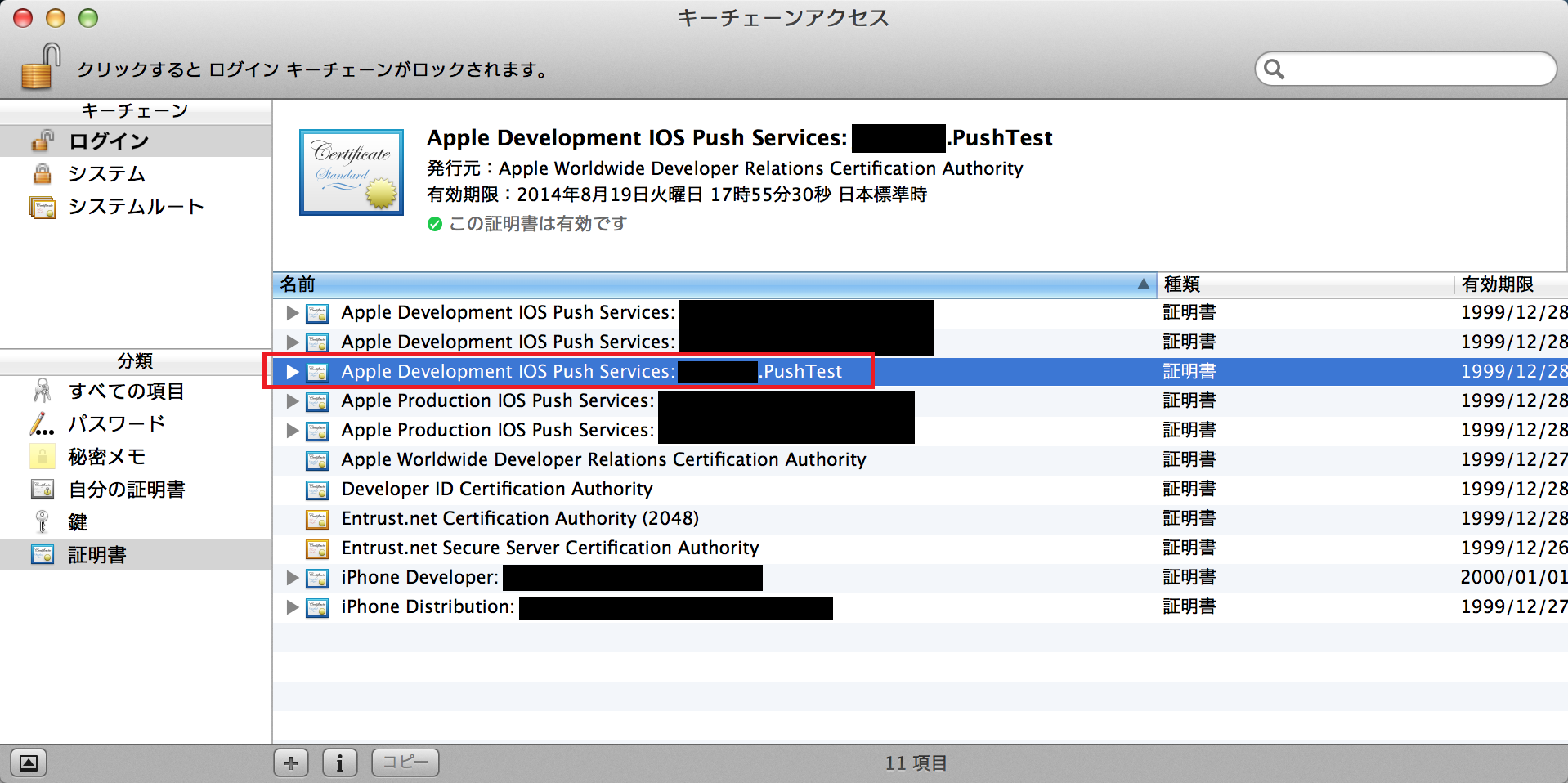This screenshot has width=1568, height=783.
Task: Click the iPhone Distribution row certificate icon
Action: [317, 608]
